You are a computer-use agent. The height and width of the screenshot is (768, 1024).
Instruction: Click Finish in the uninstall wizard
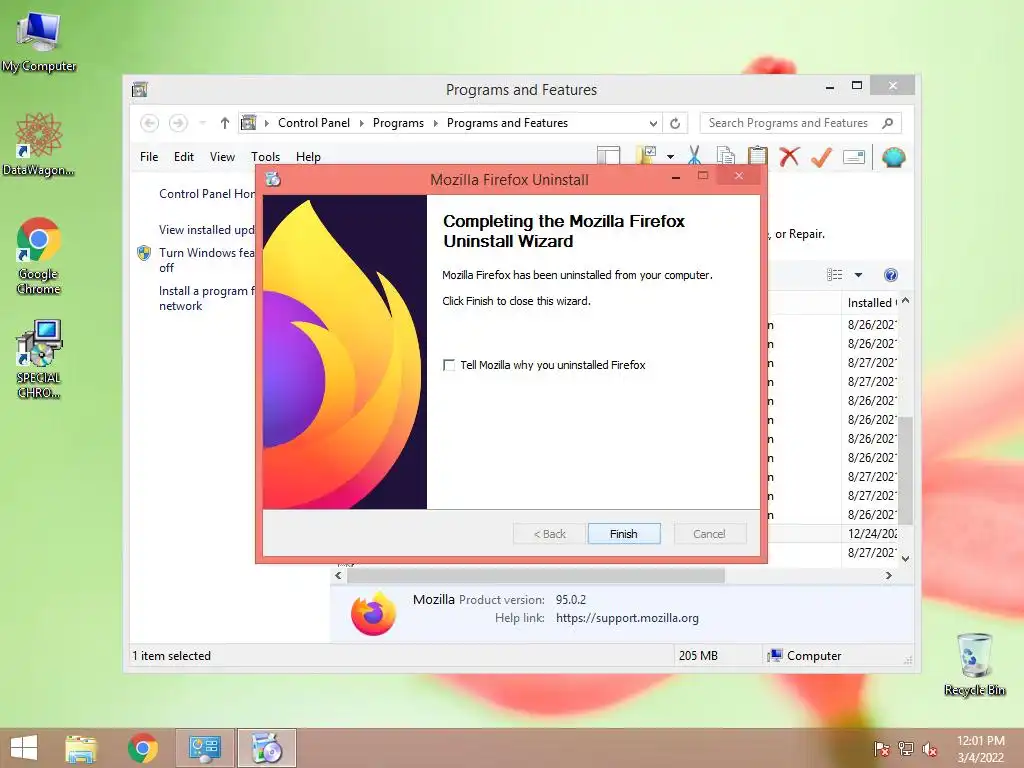[624, 534]
